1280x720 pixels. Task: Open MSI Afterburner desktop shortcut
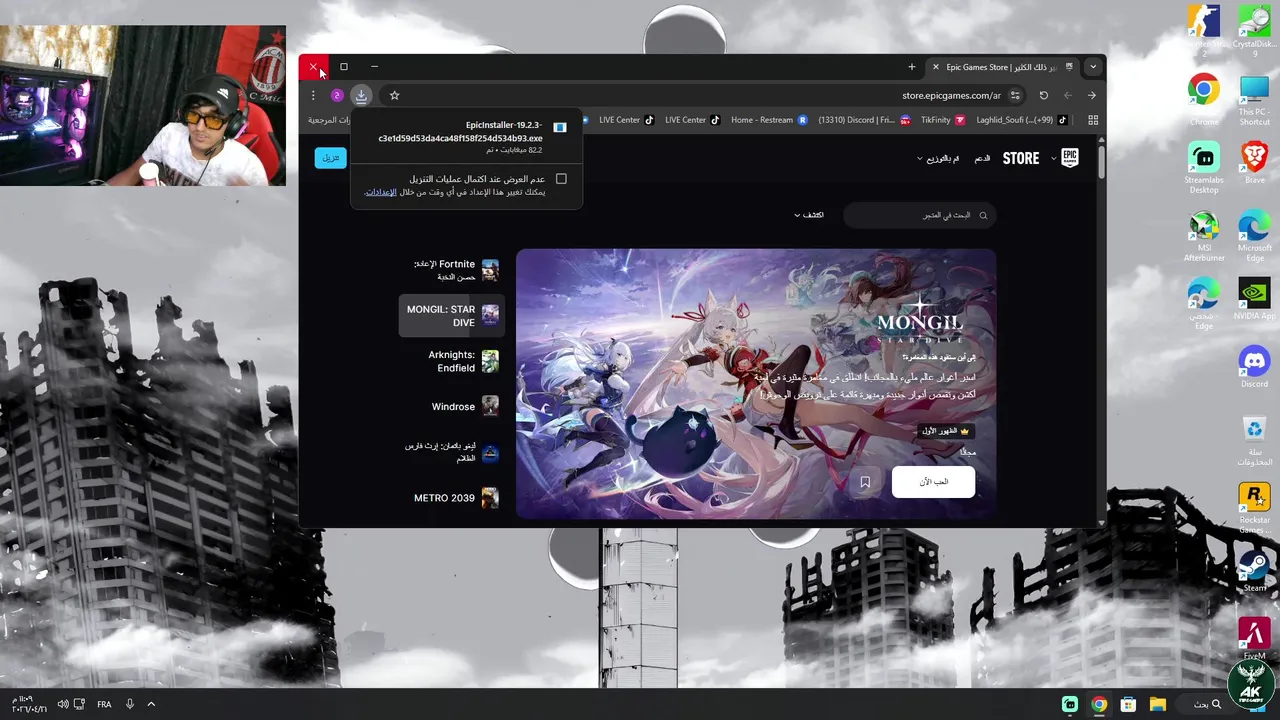click(x=1204, y=235)
